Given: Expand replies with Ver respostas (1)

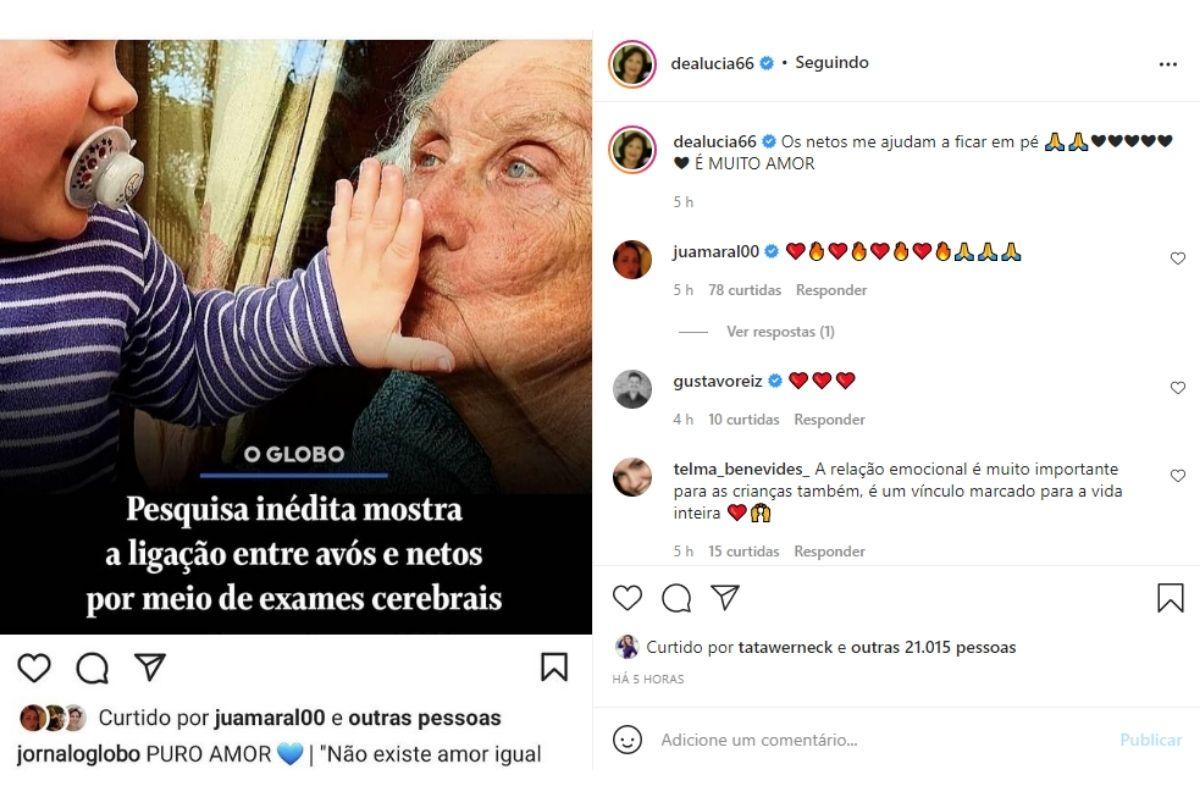Looking at the screenshot, I should click(780, 331).
